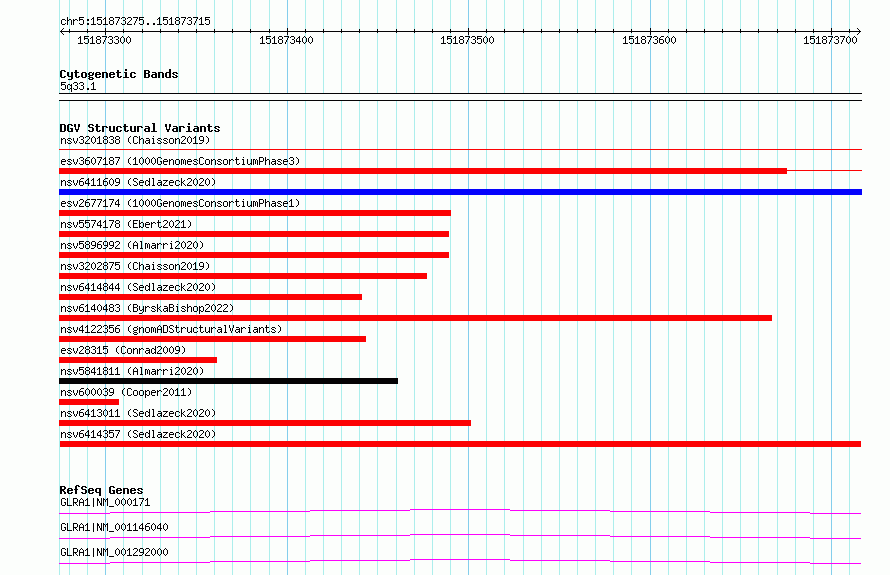Viewport: 890px width, 575px height.
Task: Click the DGV Structural Variants track heading
Action: pos(140,128)
